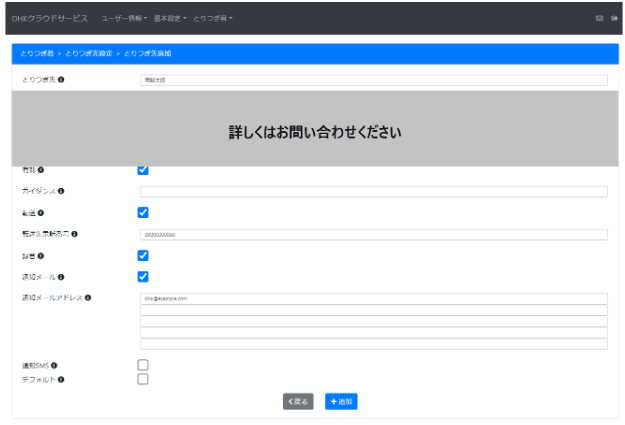
Task: Go to とりつぎ先設定 in the breadcrumb
Action: pos(89,53)
